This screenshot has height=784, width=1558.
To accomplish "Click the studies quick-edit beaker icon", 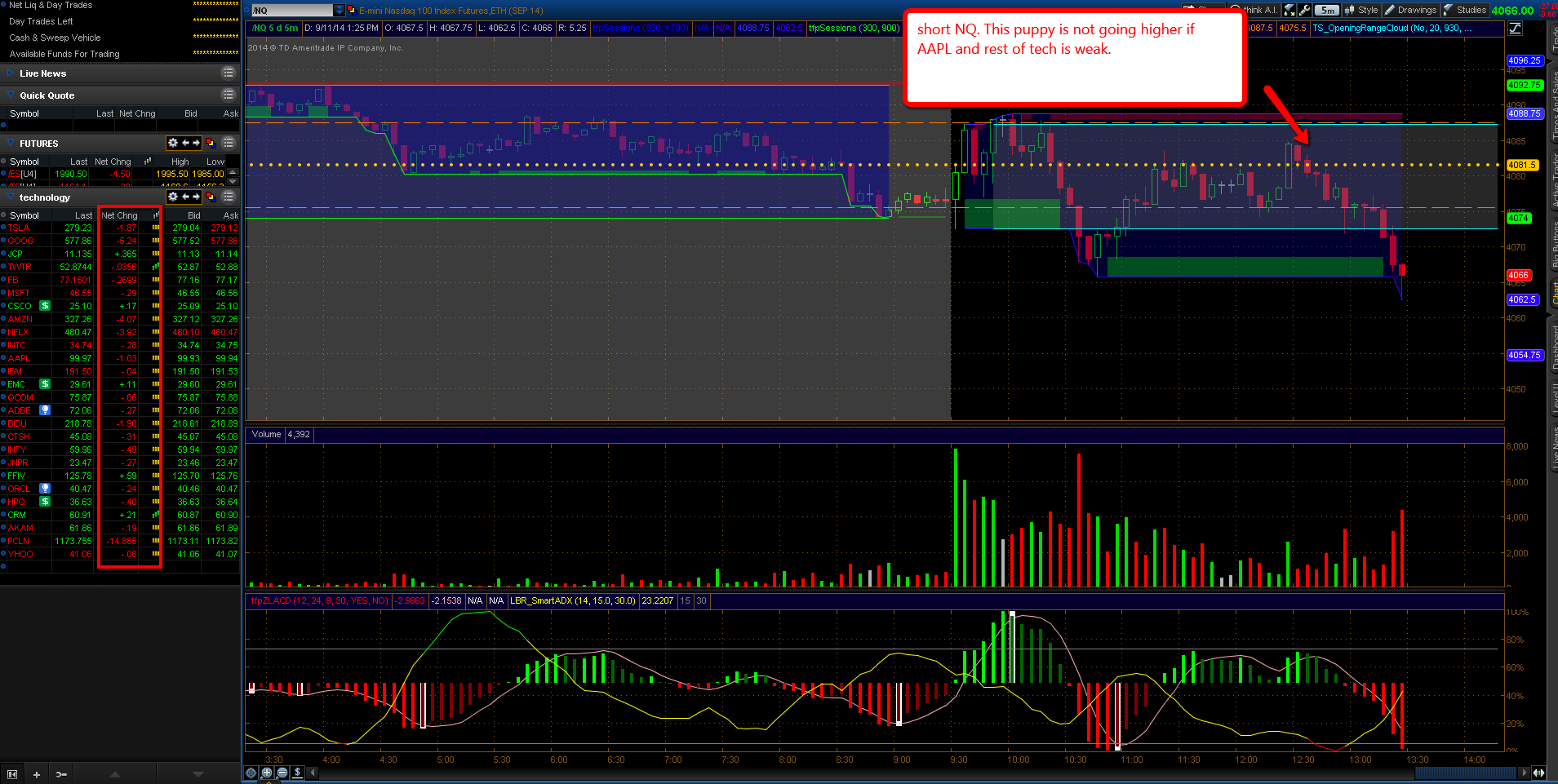I will [x=1289, y=10].
